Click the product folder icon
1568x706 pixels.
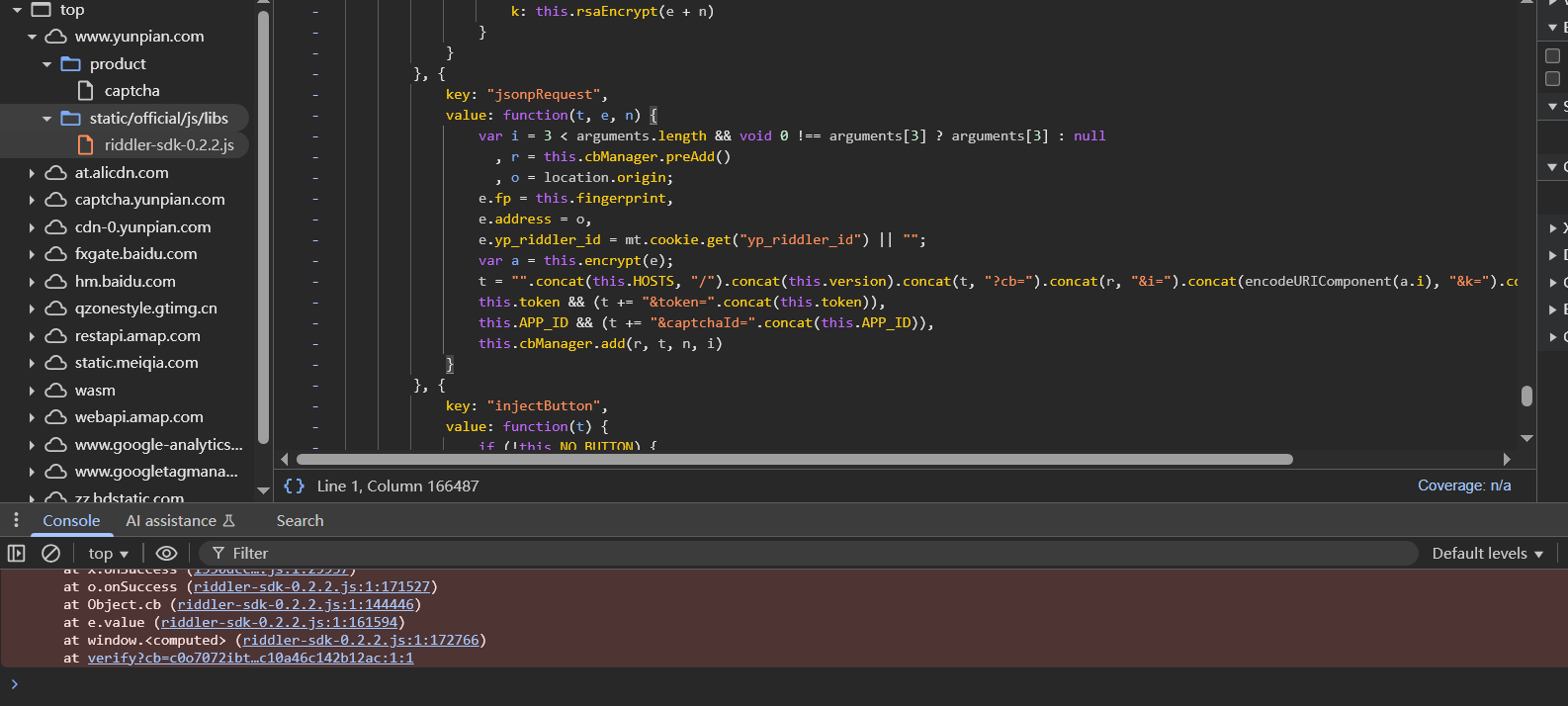coord(71,63)
